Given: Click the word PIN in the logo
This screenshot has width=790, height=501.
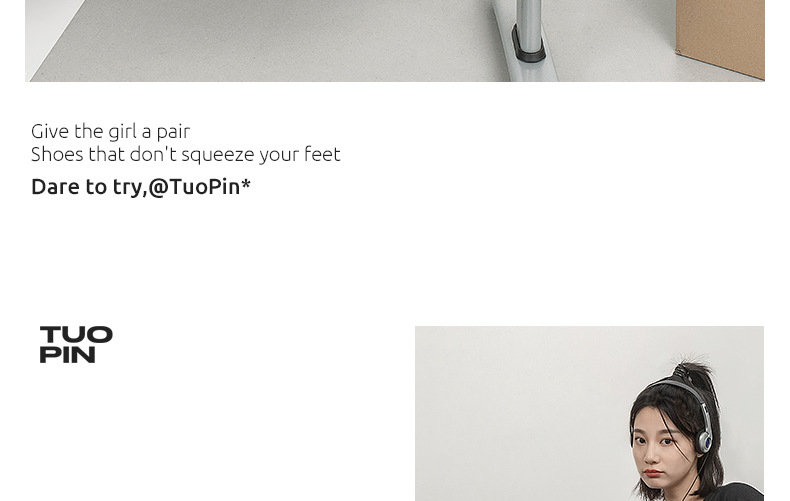Looking at the screenshot, I should point(68,354).
